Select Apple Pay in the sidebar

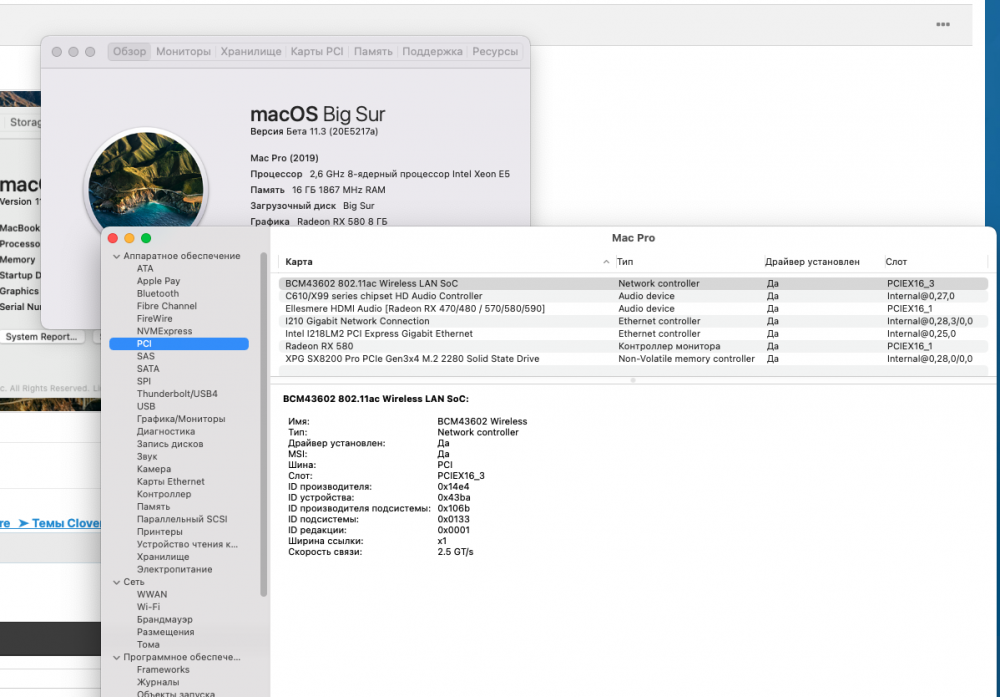click(158, 281)
